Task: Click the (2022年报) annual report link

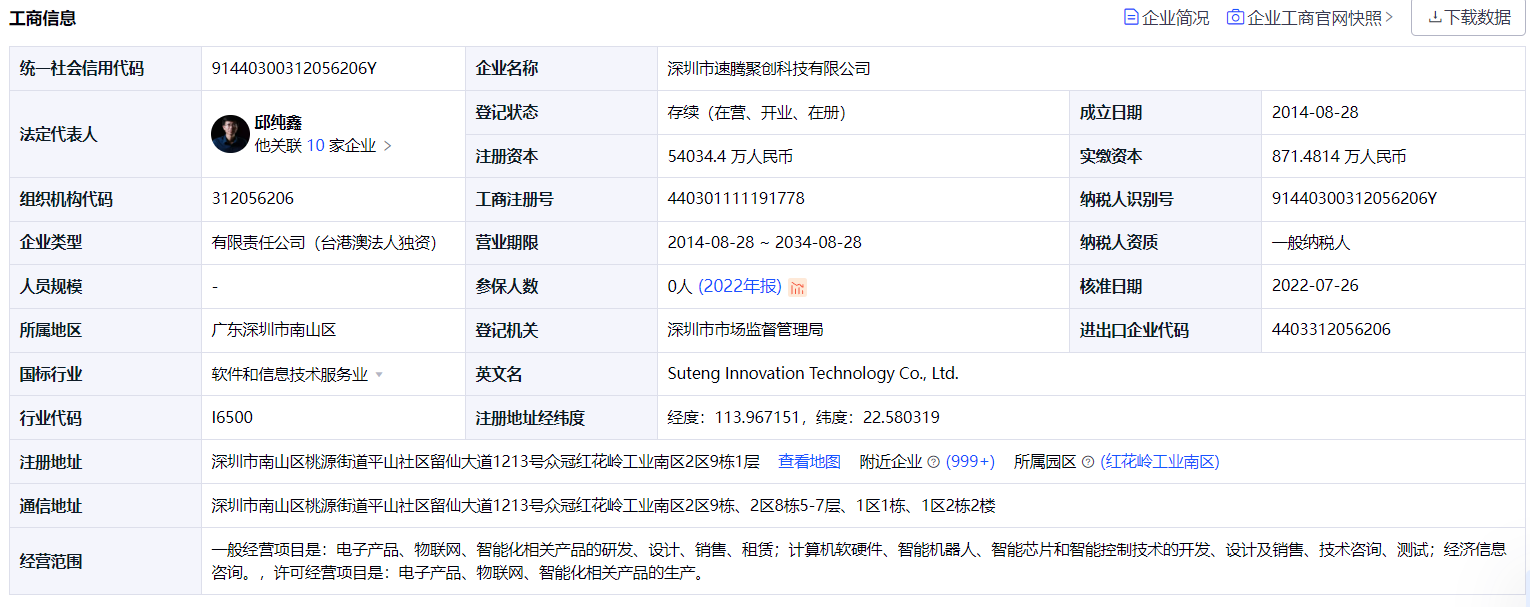Action: (740, 287)
